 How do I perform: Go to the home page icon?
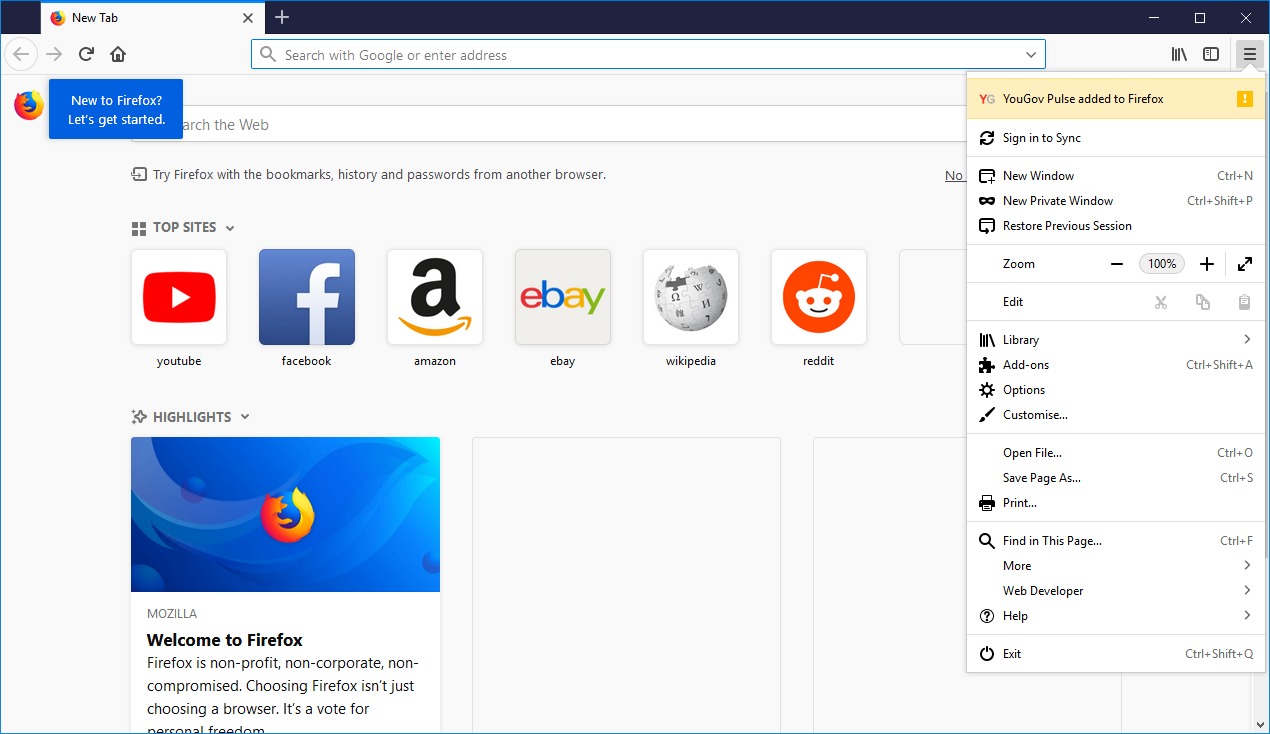118,54
